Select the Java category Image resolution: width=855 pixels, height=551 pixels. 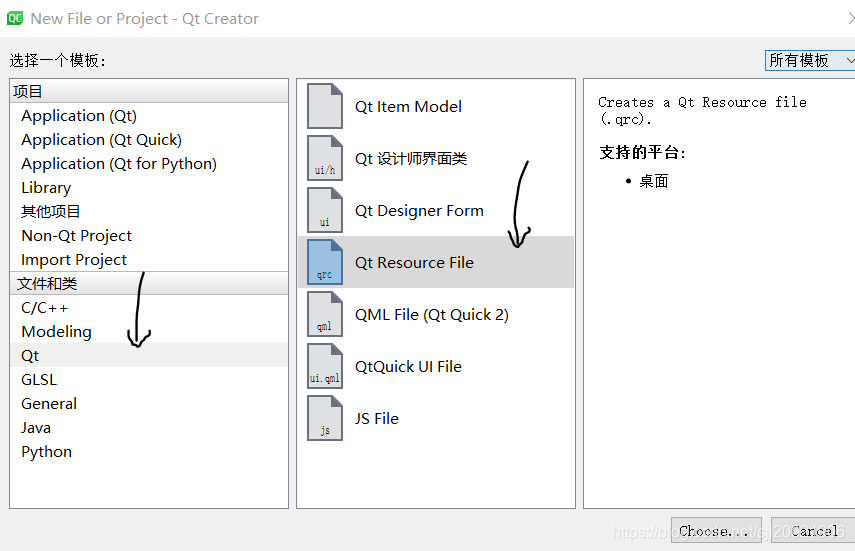(x=149, y=428)
